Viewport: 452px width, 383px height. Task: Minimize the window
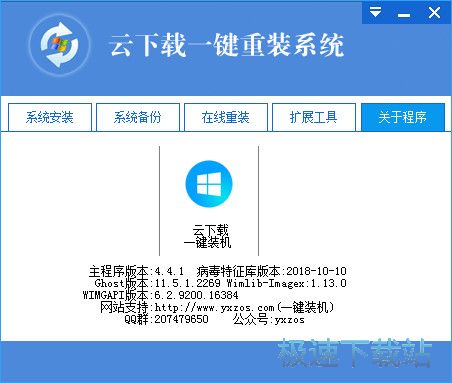404,14
